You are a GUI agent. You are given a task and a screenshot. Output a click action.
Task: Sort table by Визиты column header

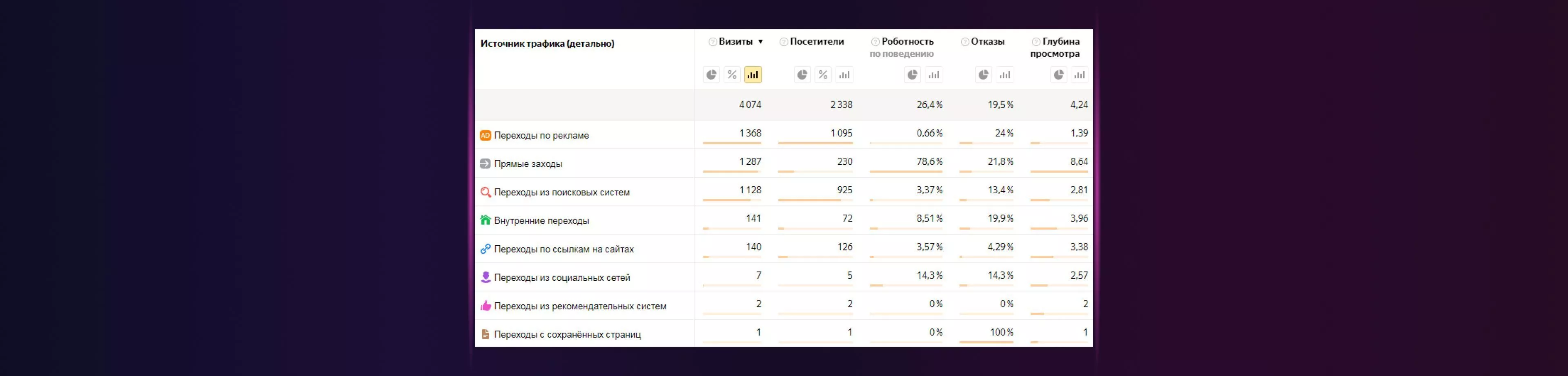pyautogui.click(x=735, y=41)
